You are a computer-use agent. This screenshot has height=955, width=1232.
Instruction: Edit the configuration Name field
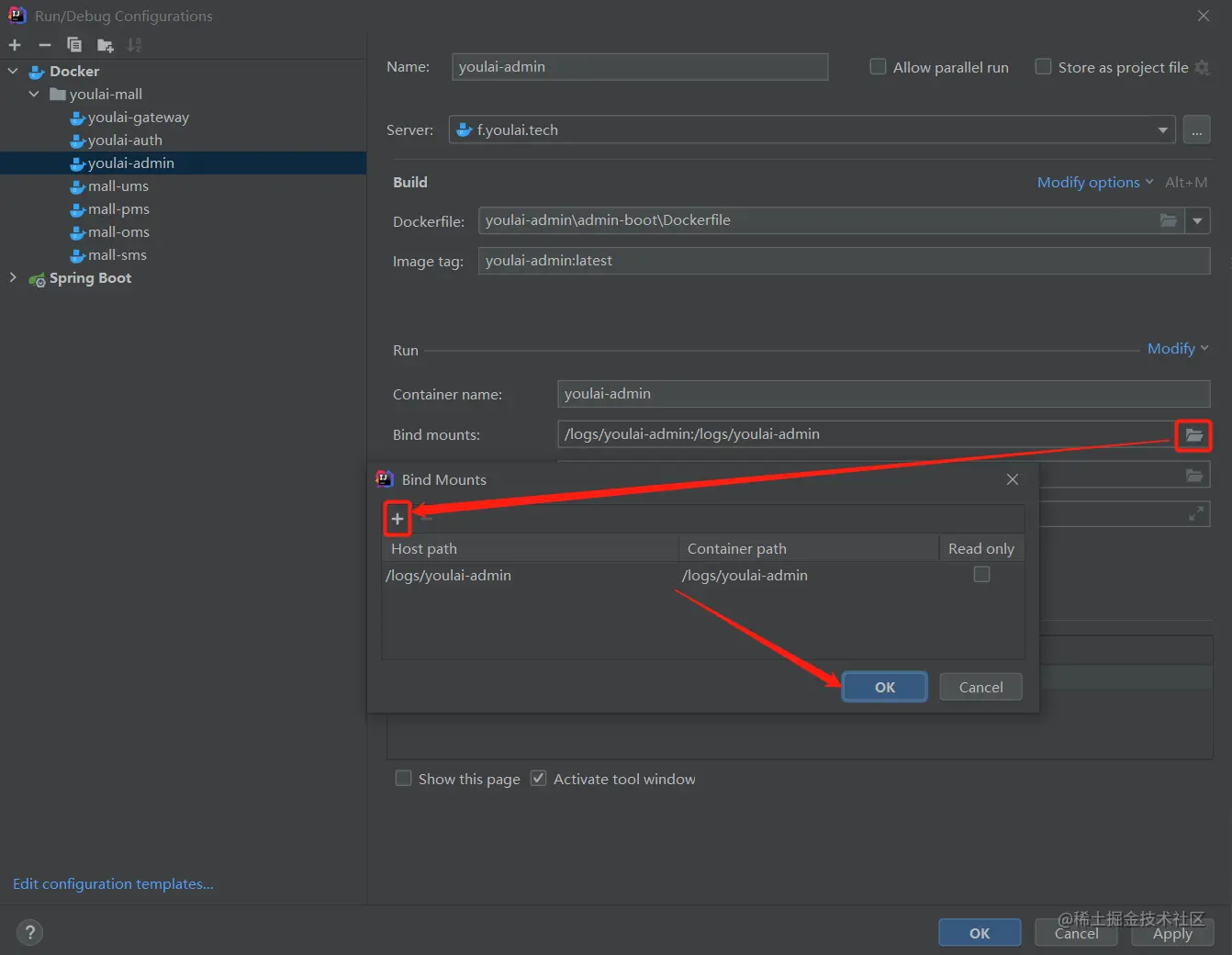(640, 66)
